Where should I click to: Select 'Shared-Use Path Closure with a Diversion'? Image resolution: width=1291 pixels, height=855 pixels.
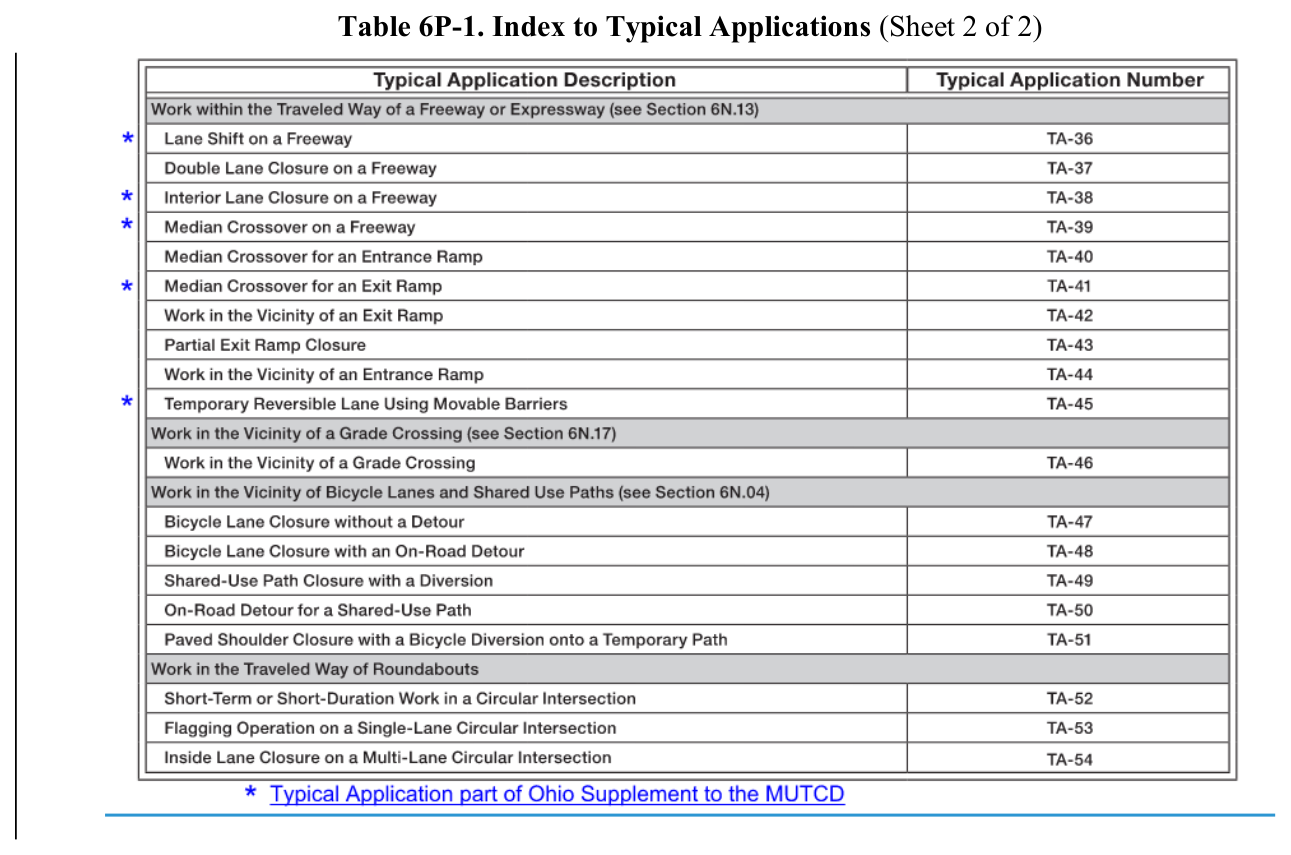(328, 581)
